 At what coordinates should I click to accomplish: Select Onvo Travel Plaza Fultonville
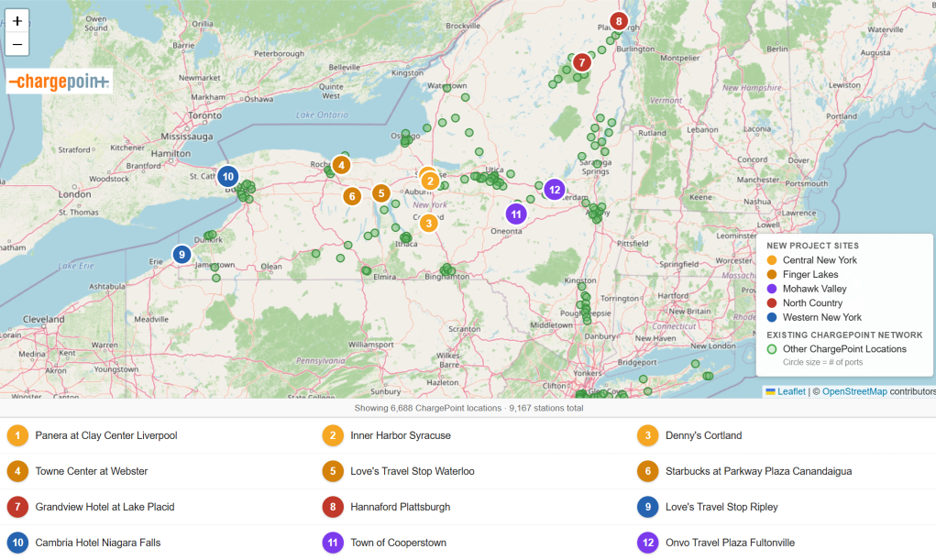730,543
